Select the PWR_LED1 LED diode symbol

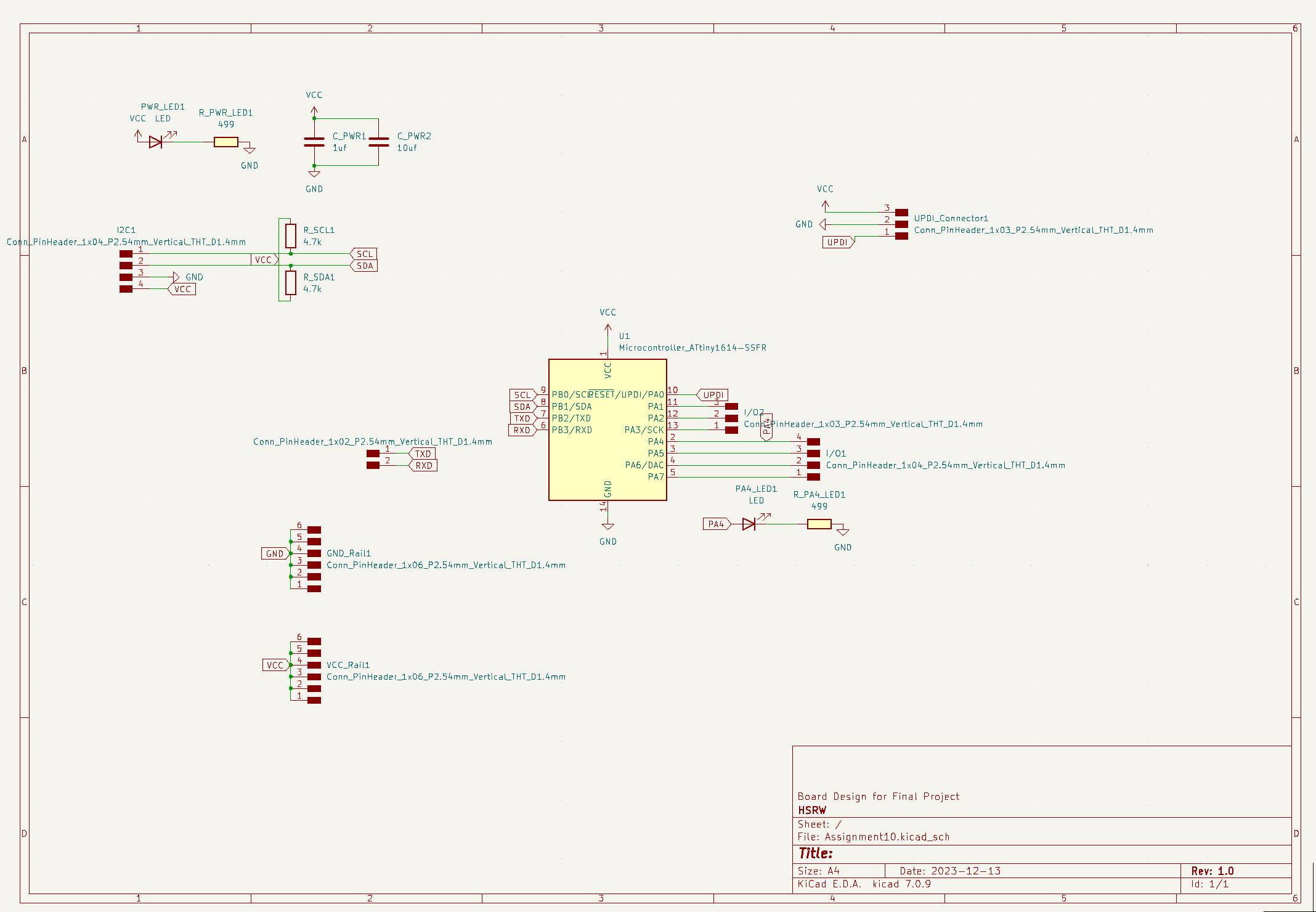point(156,142)
